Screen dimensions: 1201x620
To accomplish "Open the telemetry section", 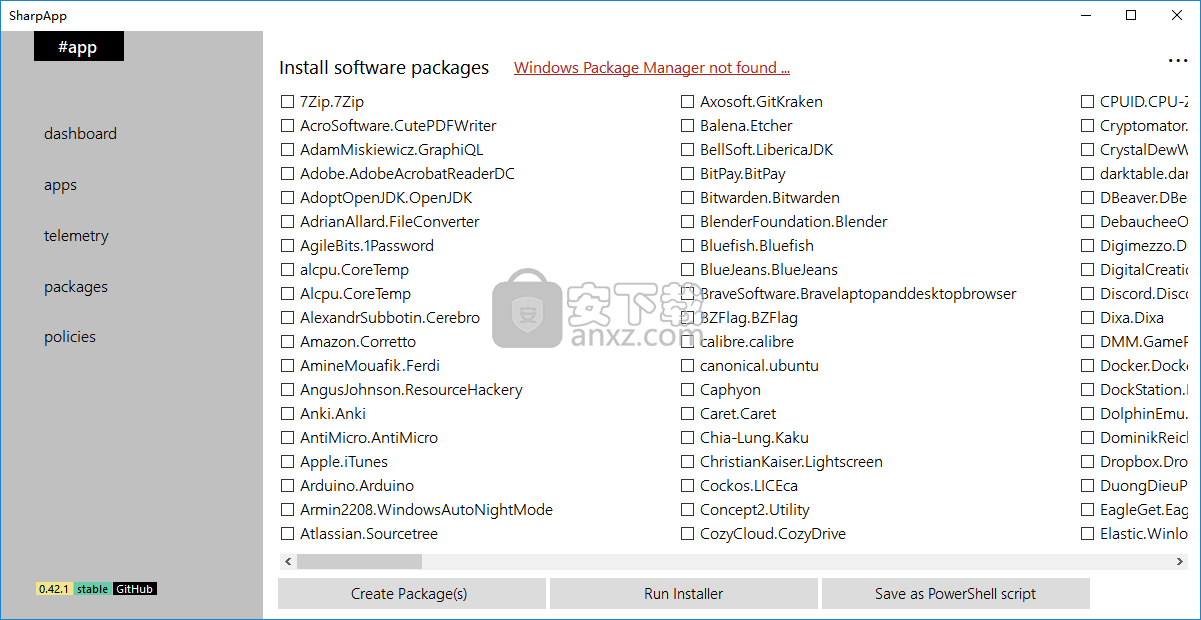I will (x=76, y=236).
